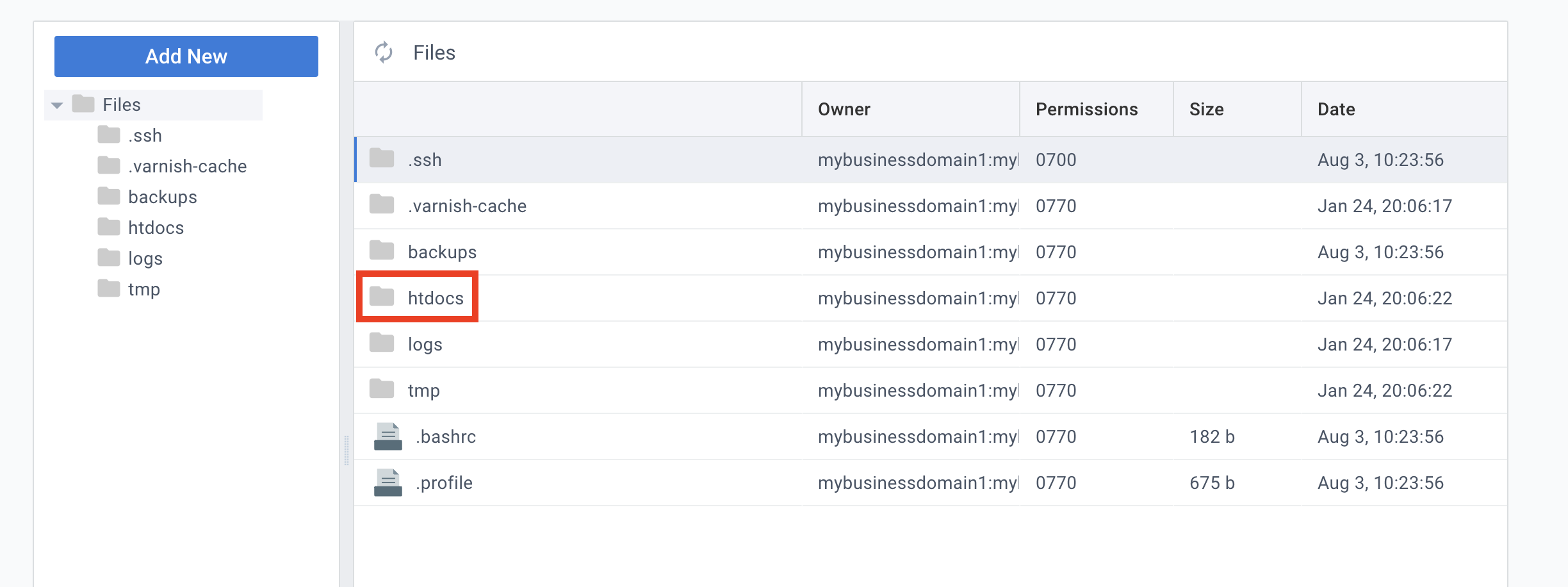This screenshot has height=587, width=1568.
Task: Select the .varnish-cache row name in list
Action: (x=467, y=206)
